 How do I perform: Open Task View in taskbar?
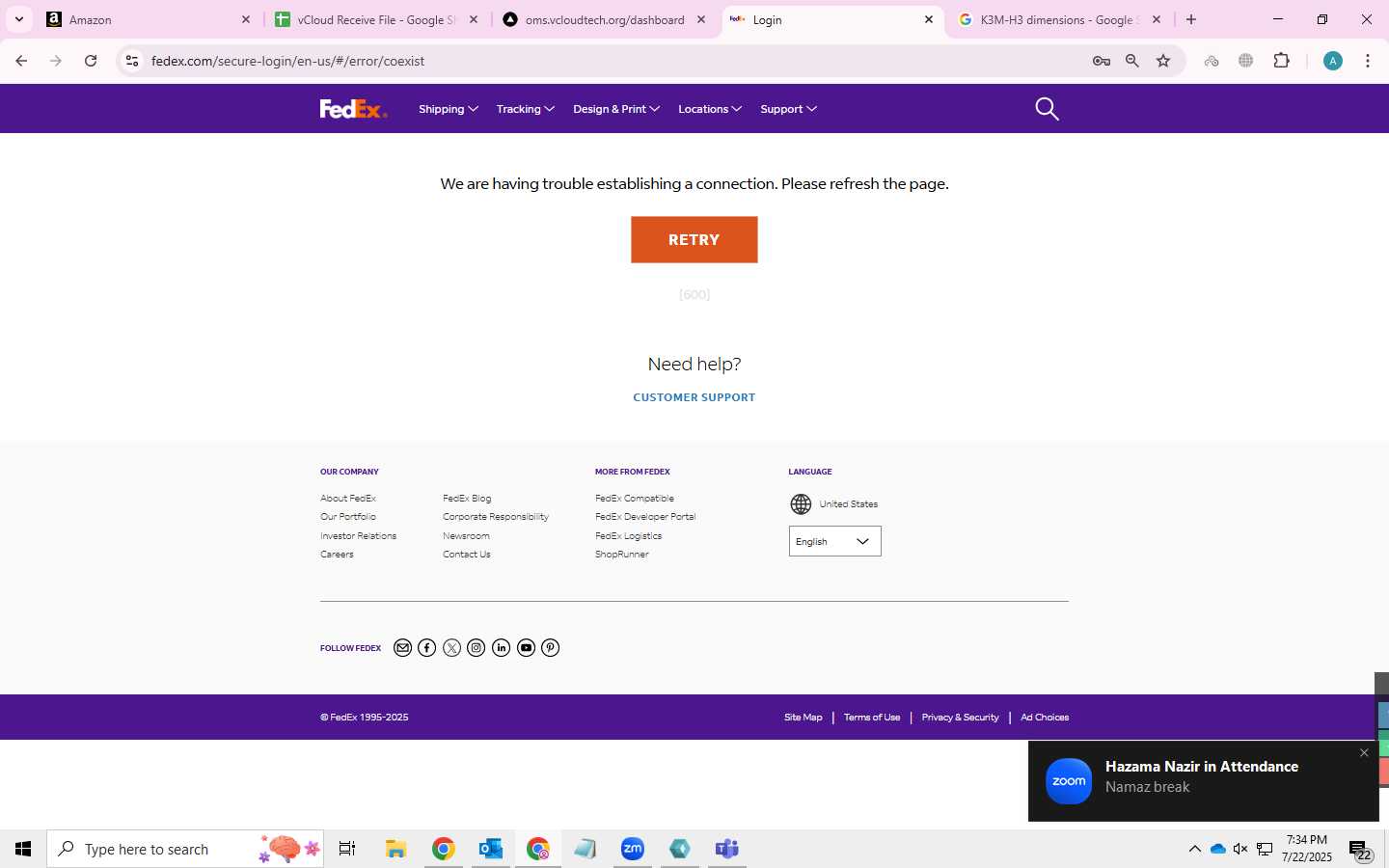pyautogui.click(x=347, y=849)
